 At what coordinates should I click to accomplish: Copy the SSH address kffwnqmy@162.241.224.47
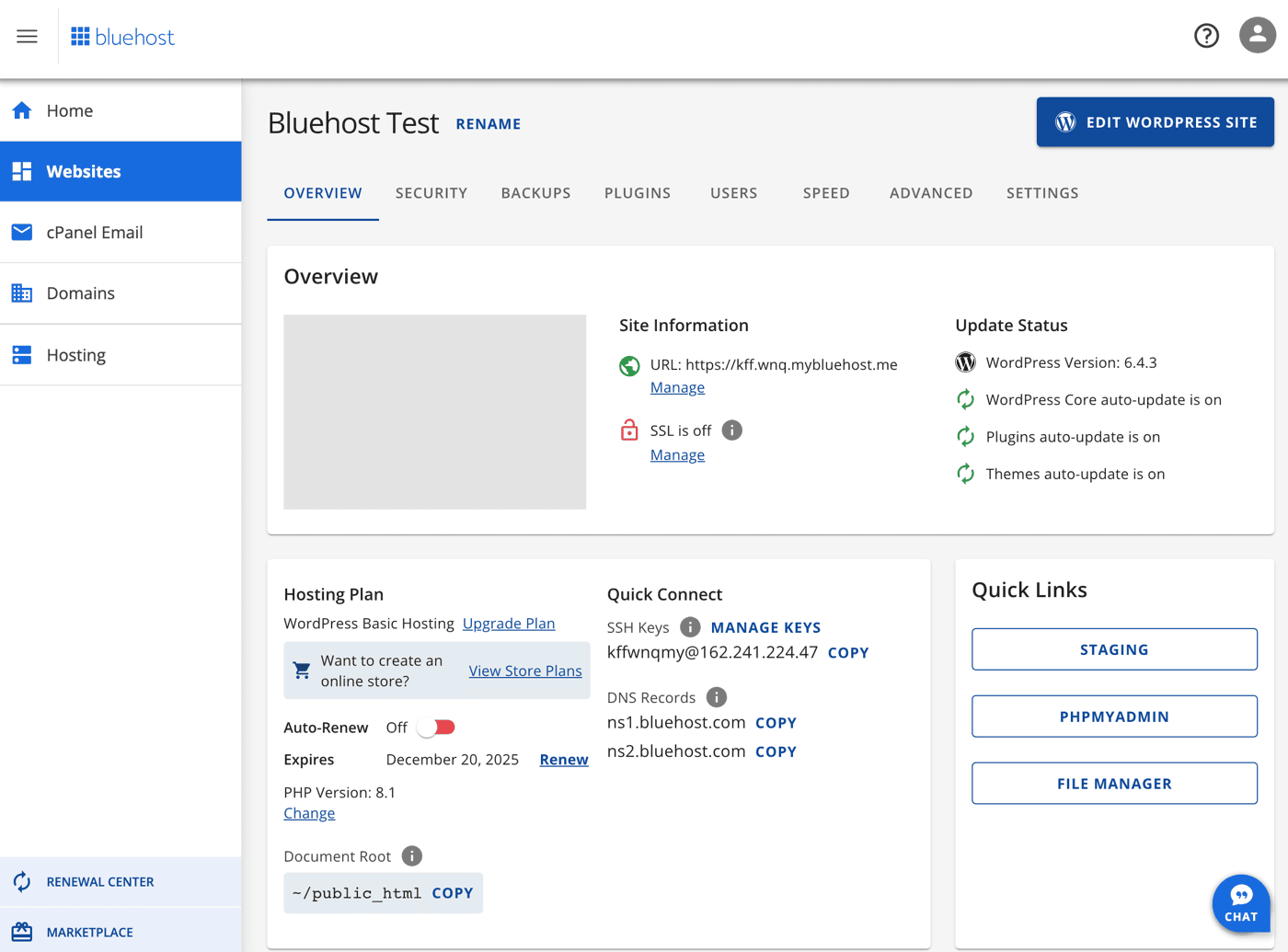point(848,653)
